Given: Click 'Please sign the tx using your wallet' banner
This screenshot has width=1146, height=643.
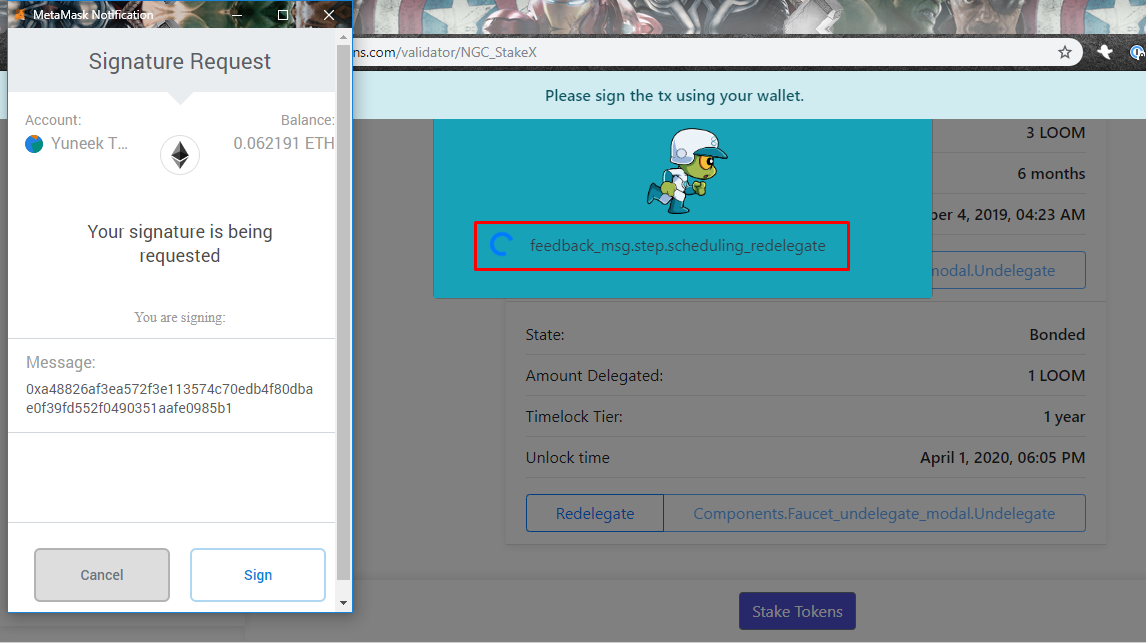Looking at the screenshot, I should pos(674,96).
